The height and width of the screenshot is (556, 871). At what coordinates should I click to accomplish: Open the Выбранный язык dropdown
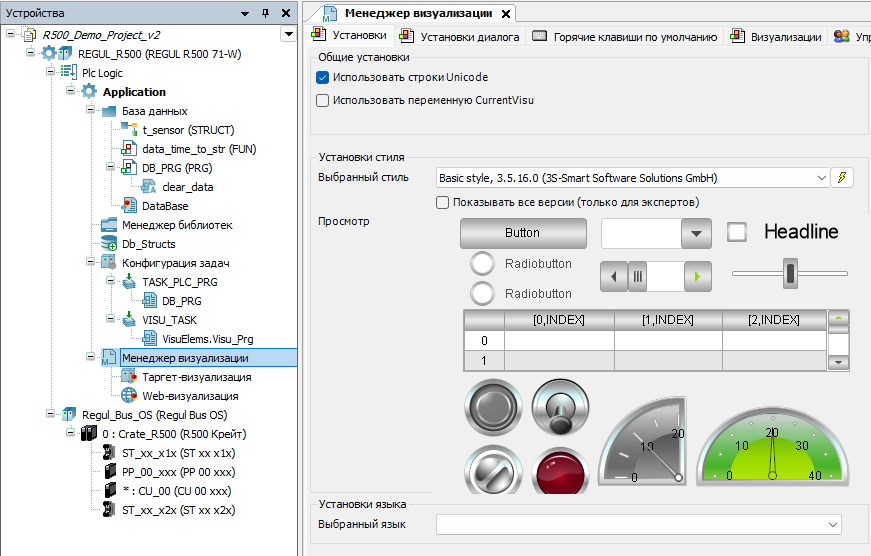pyautogui.click(x=833, y=524)
